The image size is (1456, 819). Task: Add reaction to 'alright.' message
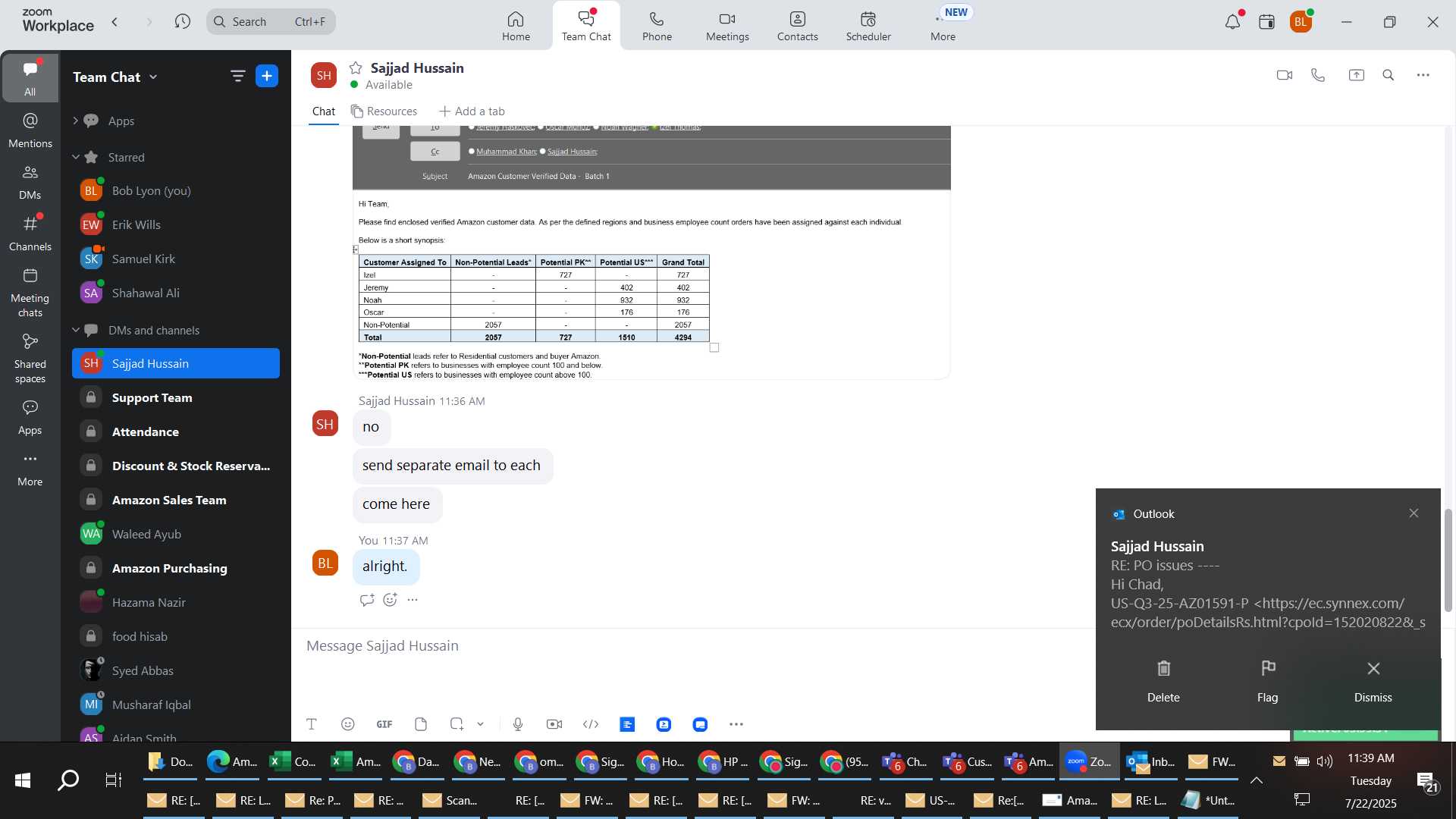390,600
